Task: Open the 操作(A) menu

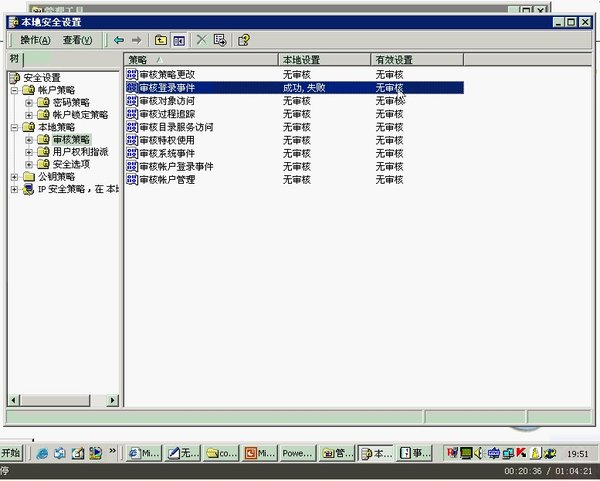Action: click(35, 40)
